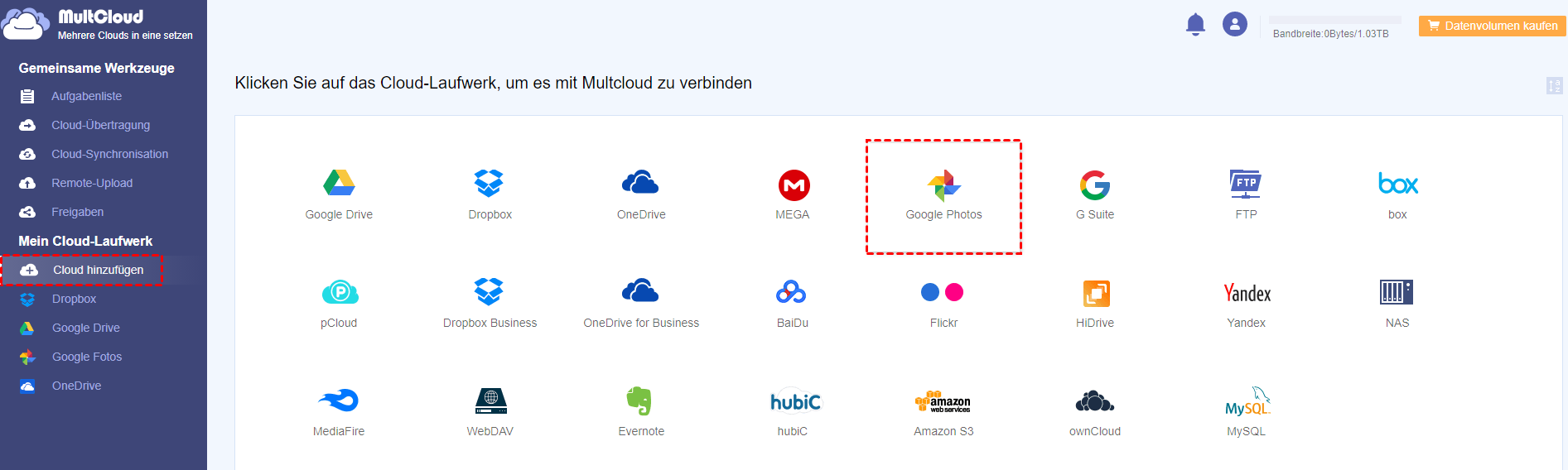Choose the G Suite icon

[1095, 185]
